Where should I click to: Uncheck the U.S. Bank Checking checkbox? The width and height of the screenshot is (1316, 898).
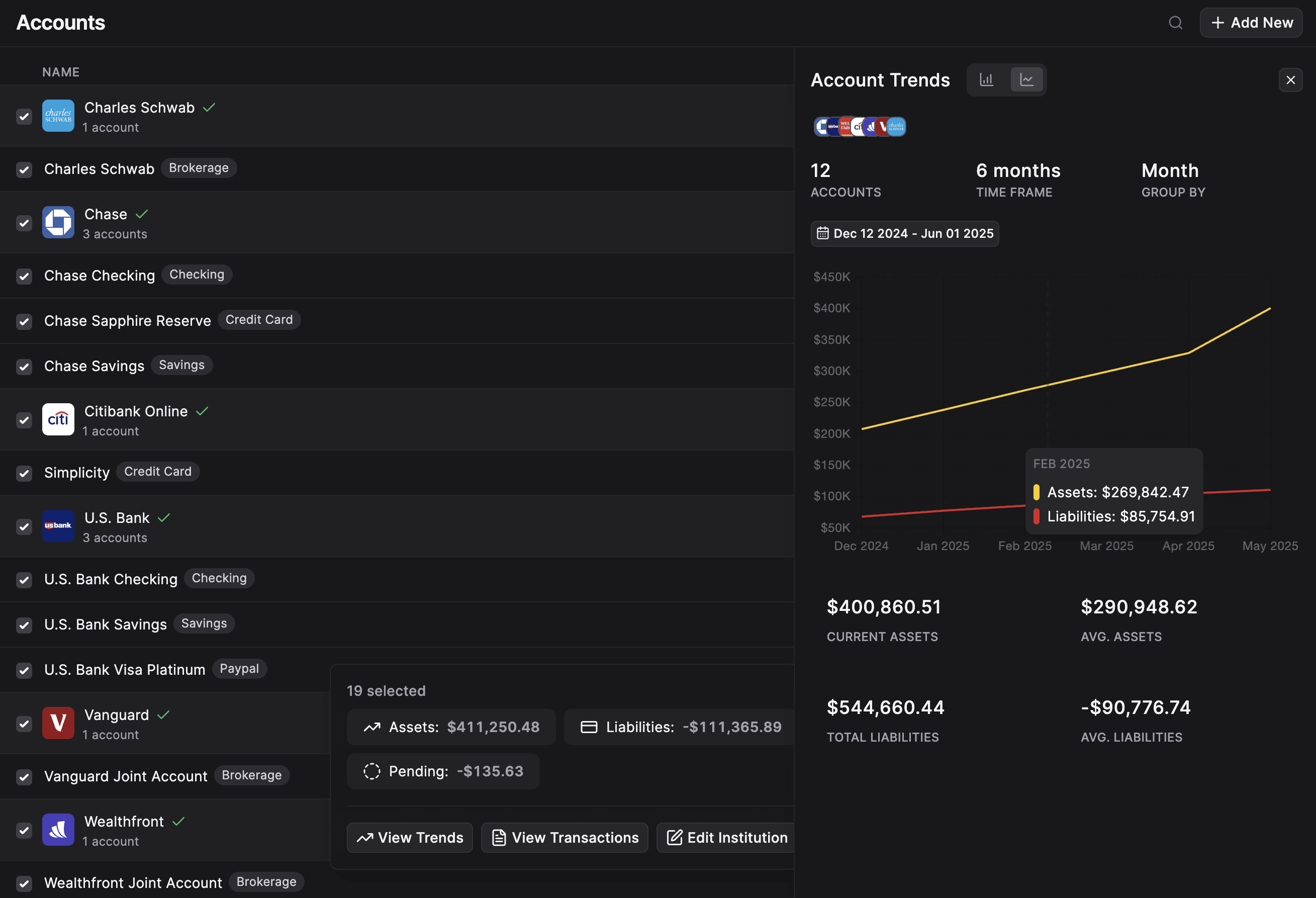point(24,580)
